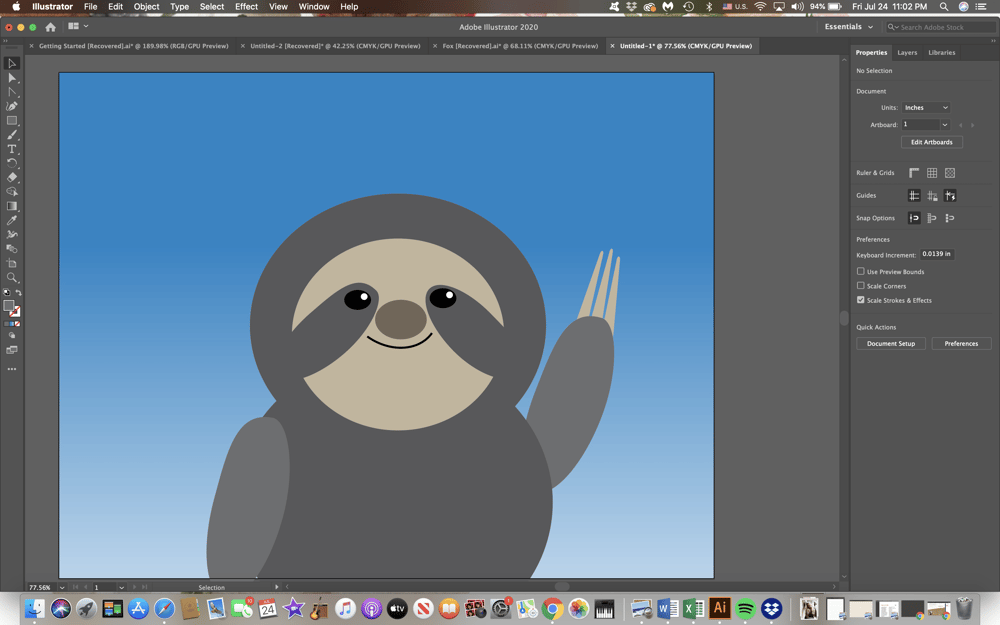Click the Keyboard Increment value field

point(936,254)
